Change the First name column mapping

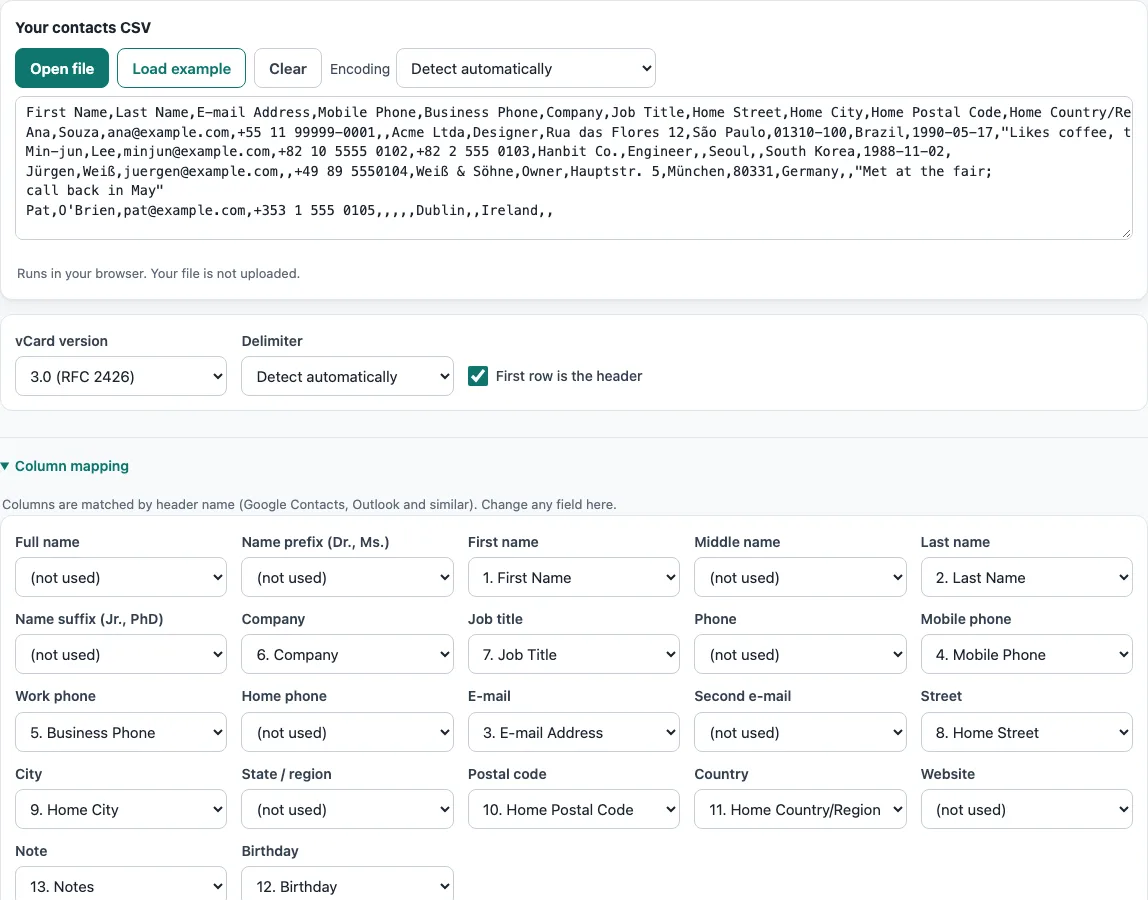(x=573, y=577)
